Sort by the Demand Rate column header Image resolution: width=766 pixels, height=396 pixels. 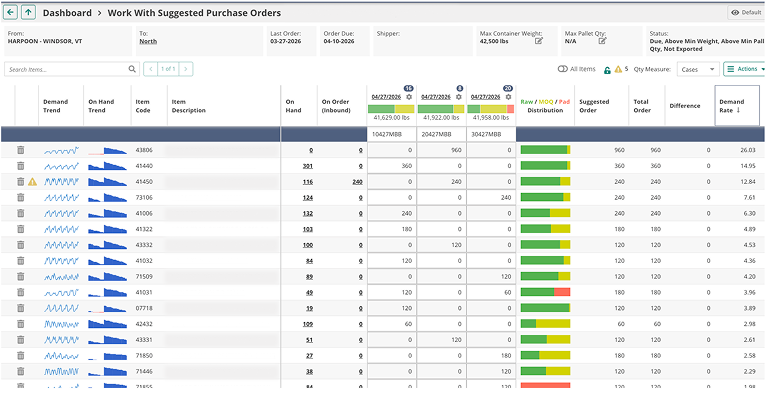(737, 106)
